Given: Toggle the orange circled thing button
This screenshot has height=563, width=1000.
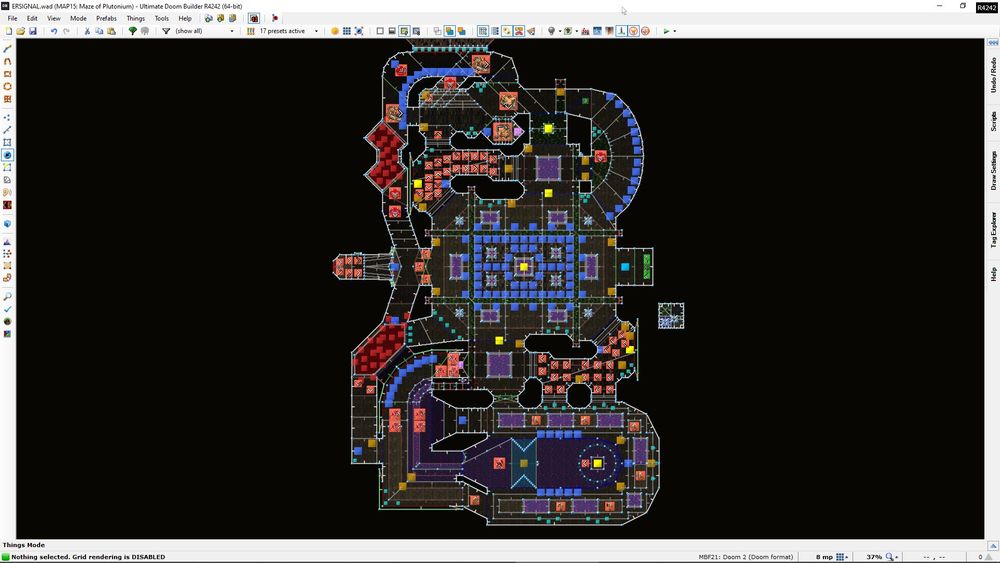Looking at the screenshot, I should (x=633, y=31).
